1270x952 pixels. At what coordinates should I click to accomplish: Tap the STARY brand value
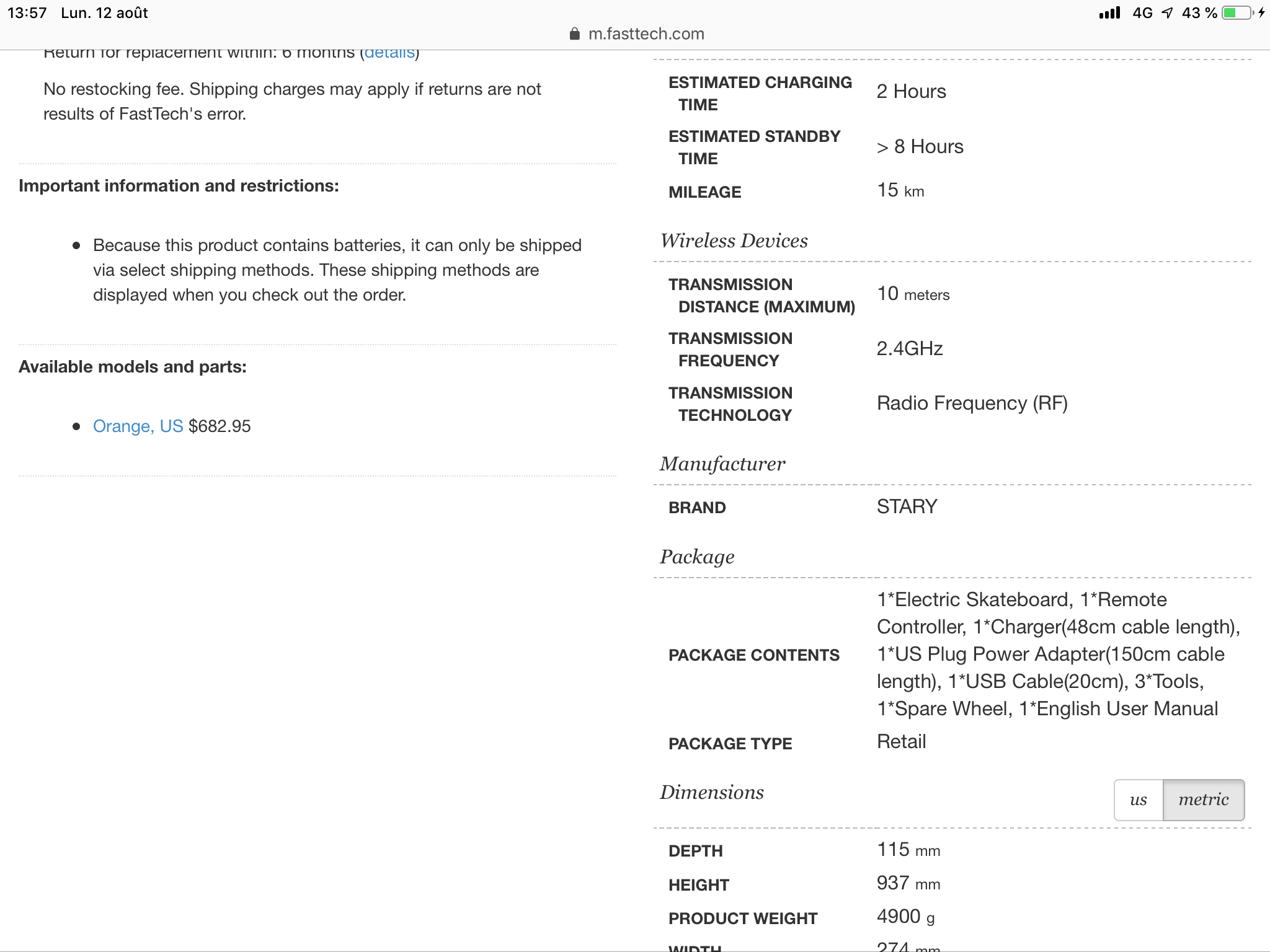[907, 507]
